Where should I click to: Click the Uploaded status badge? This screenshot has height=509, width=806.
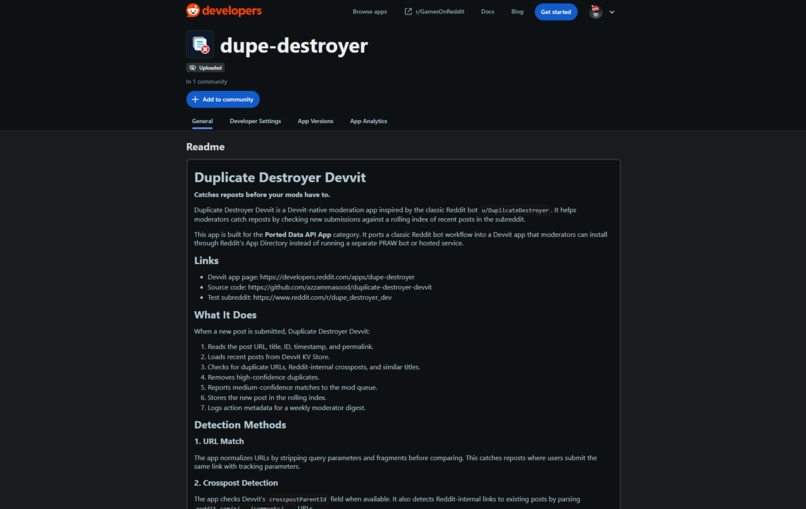point(205,67)
